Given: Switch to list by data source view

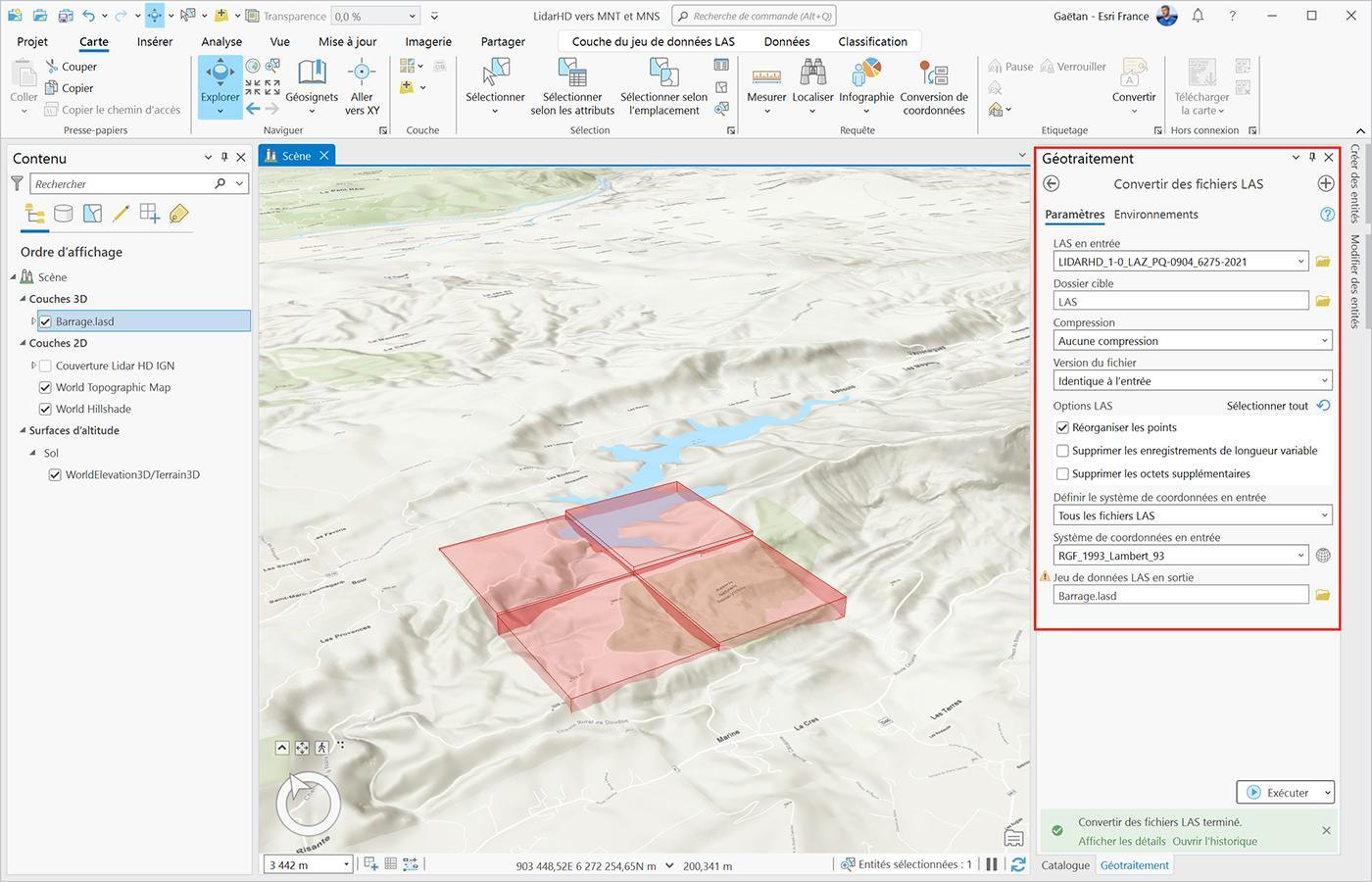Looking at the screenshot, I should 63,214.
